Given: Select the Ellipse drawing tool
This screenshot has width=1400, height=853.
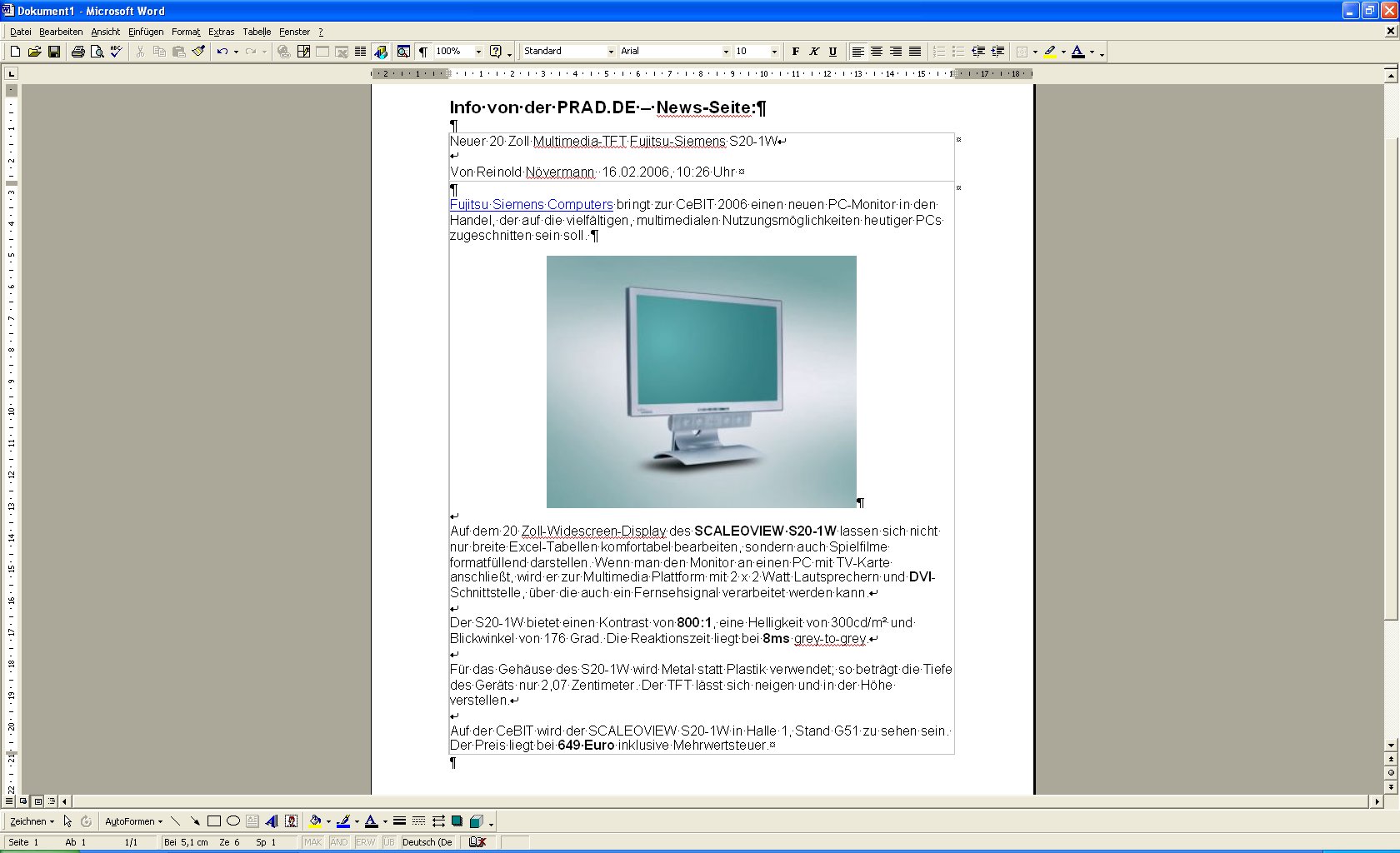Looking at the screenshot, I should 233,821.
